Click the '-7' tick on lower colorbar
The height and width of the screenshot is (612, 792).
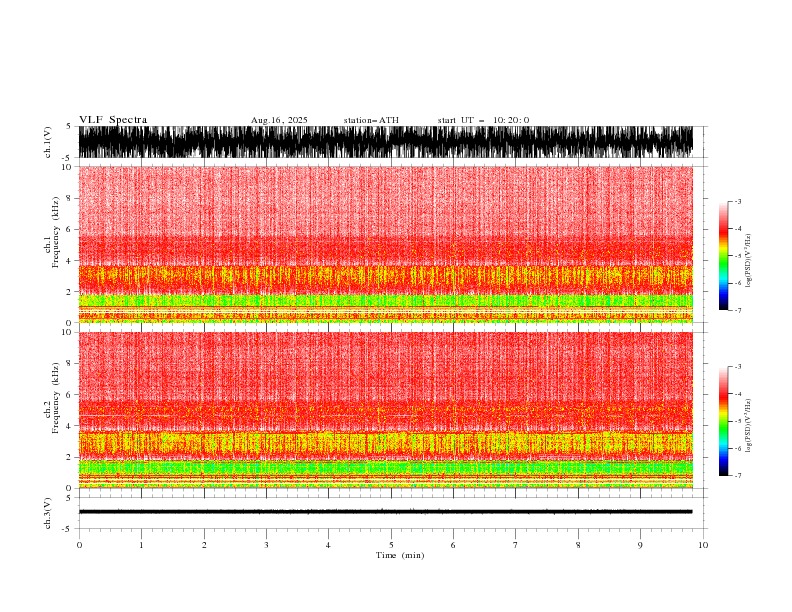737,475
